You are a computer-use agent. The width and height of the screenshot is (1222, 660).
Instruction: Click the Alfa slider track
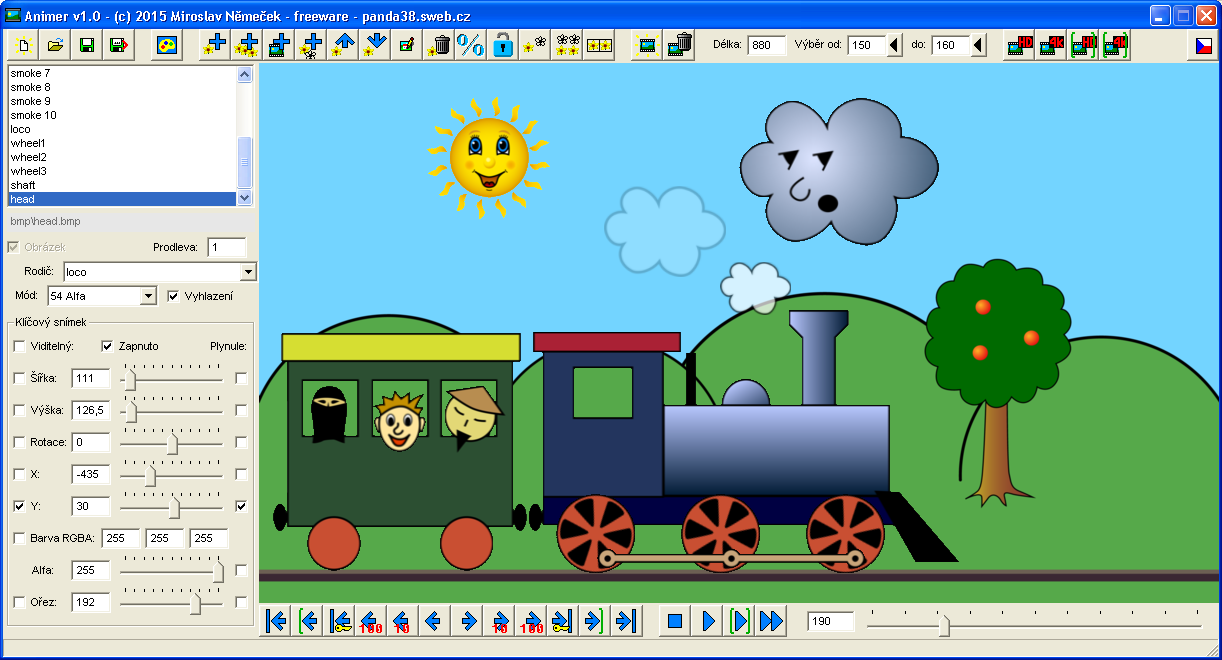(x=170, y=570)
